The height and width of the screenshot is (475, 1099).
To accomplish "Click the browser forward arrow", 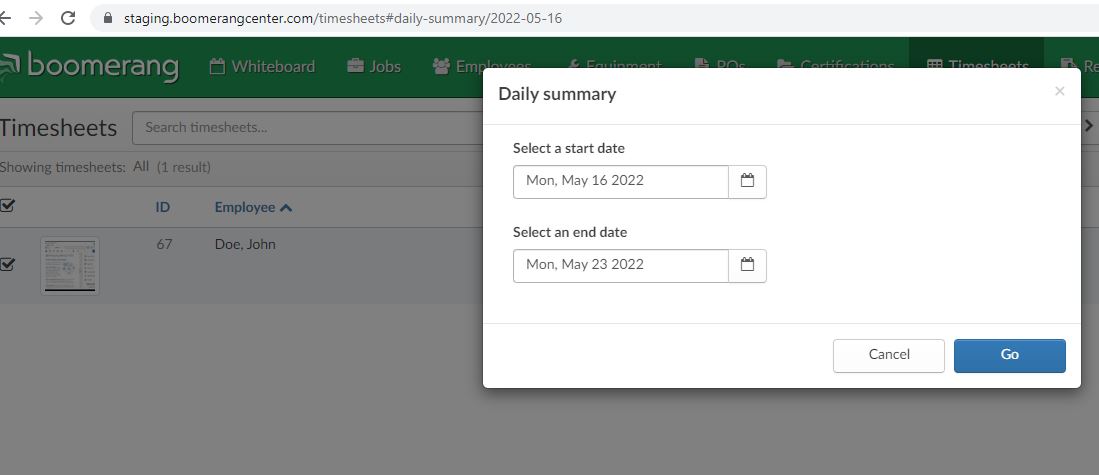I will [x=36, y=18].
